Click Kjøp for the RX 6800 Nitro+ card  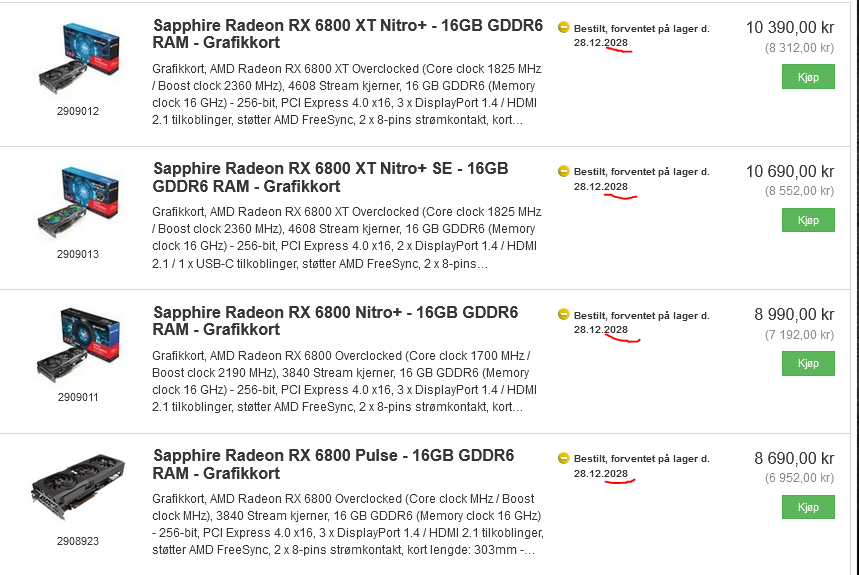[808, 364]
